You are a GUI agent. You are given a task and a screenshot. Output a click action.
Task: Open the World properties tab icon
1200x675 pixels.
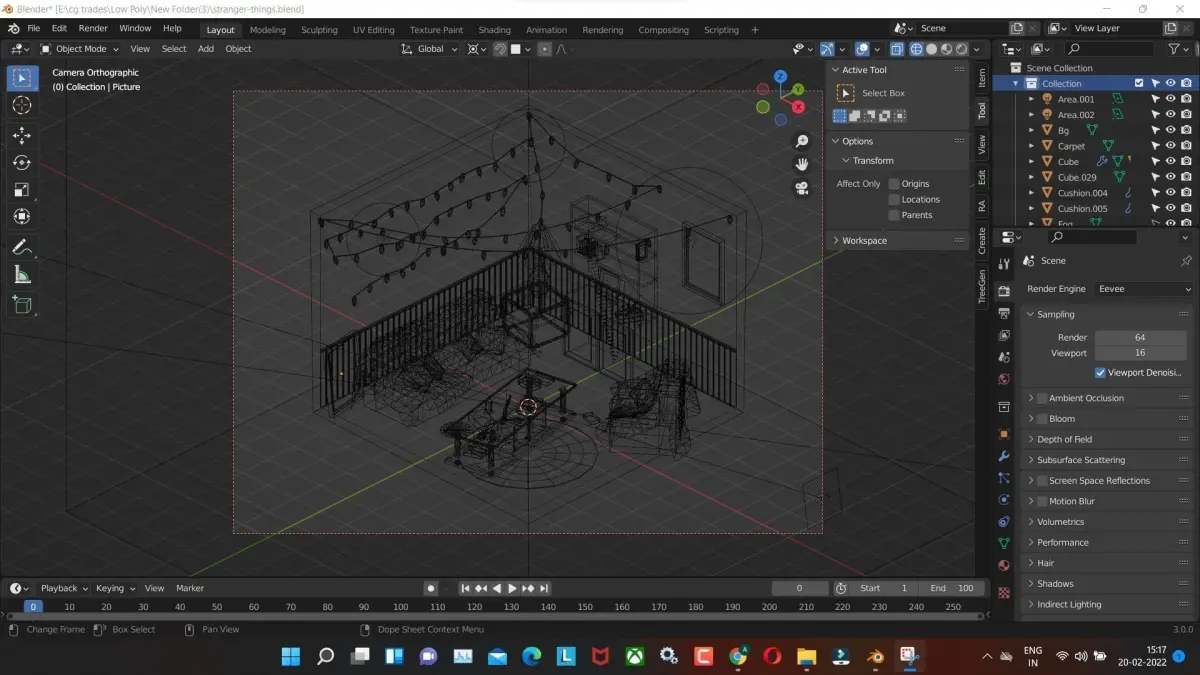[1004, 380]
